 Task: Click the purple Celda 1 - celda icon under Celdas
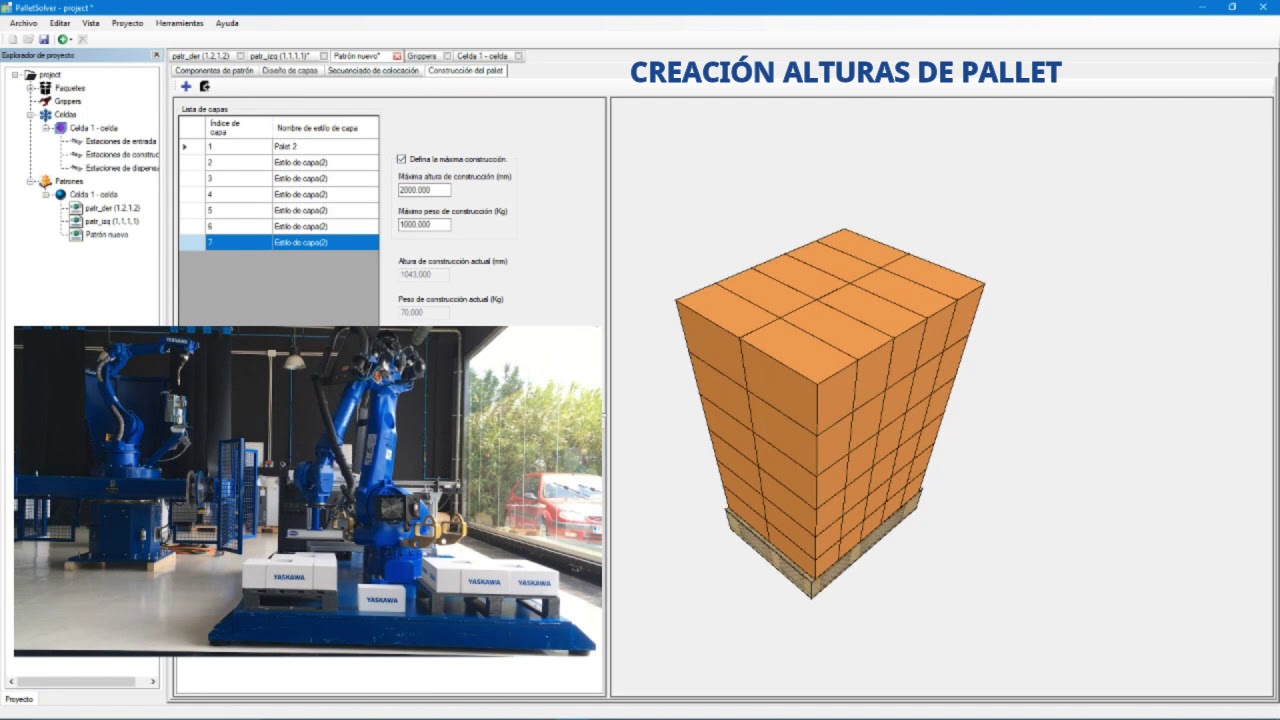(x=61, y=128)
